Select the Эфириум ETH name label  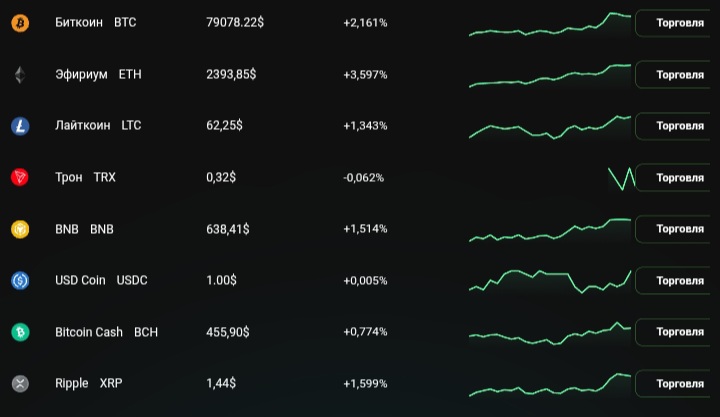click(x=98, y=75)
